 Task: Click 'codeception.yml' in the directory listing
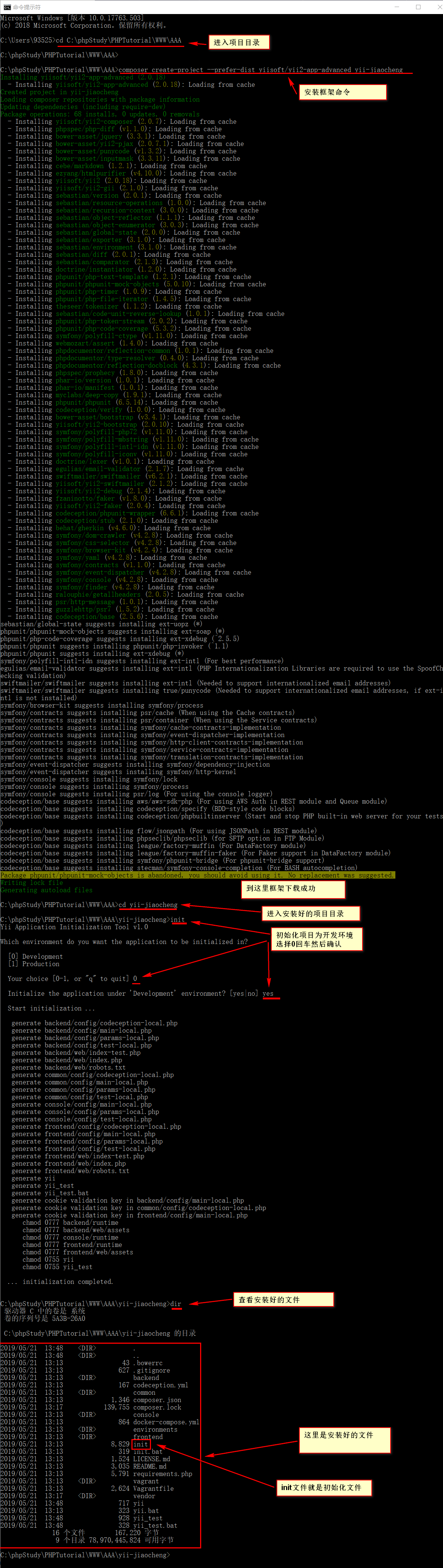tap(161, 1385)
